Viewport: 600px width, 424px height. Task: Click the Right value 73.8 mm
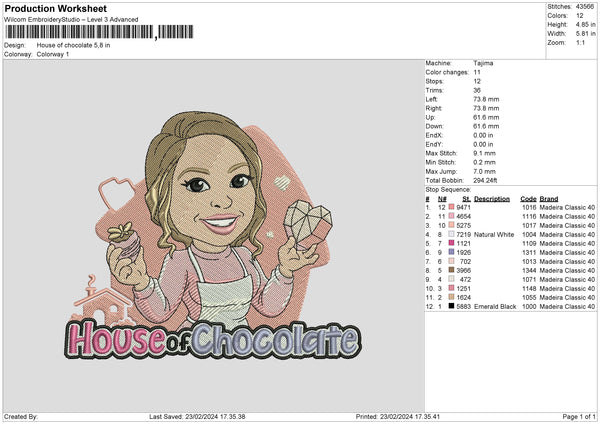(x=486, y=108)
